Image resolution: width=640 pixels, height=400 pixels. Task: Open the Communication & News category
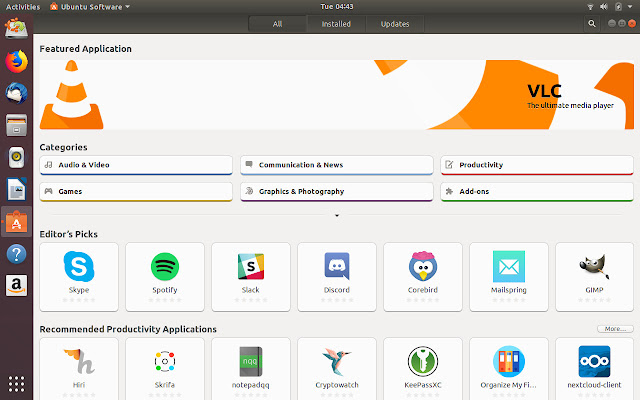point(337,165)
